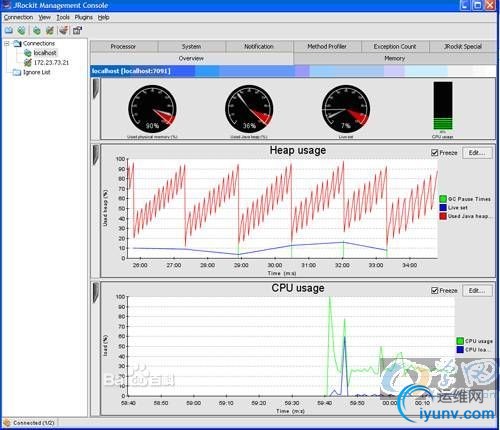The width and height of the screenshot is (500, 430).
Task: Click the new folder toolbar icon
Action: pos(9,31)
